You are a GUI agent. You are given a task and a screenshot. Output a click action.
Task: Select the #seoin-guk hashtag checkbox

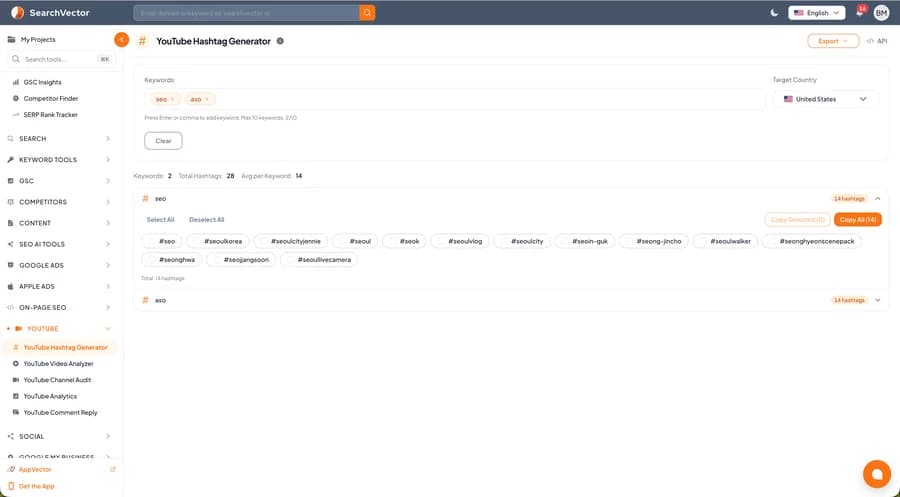point(565,242)
